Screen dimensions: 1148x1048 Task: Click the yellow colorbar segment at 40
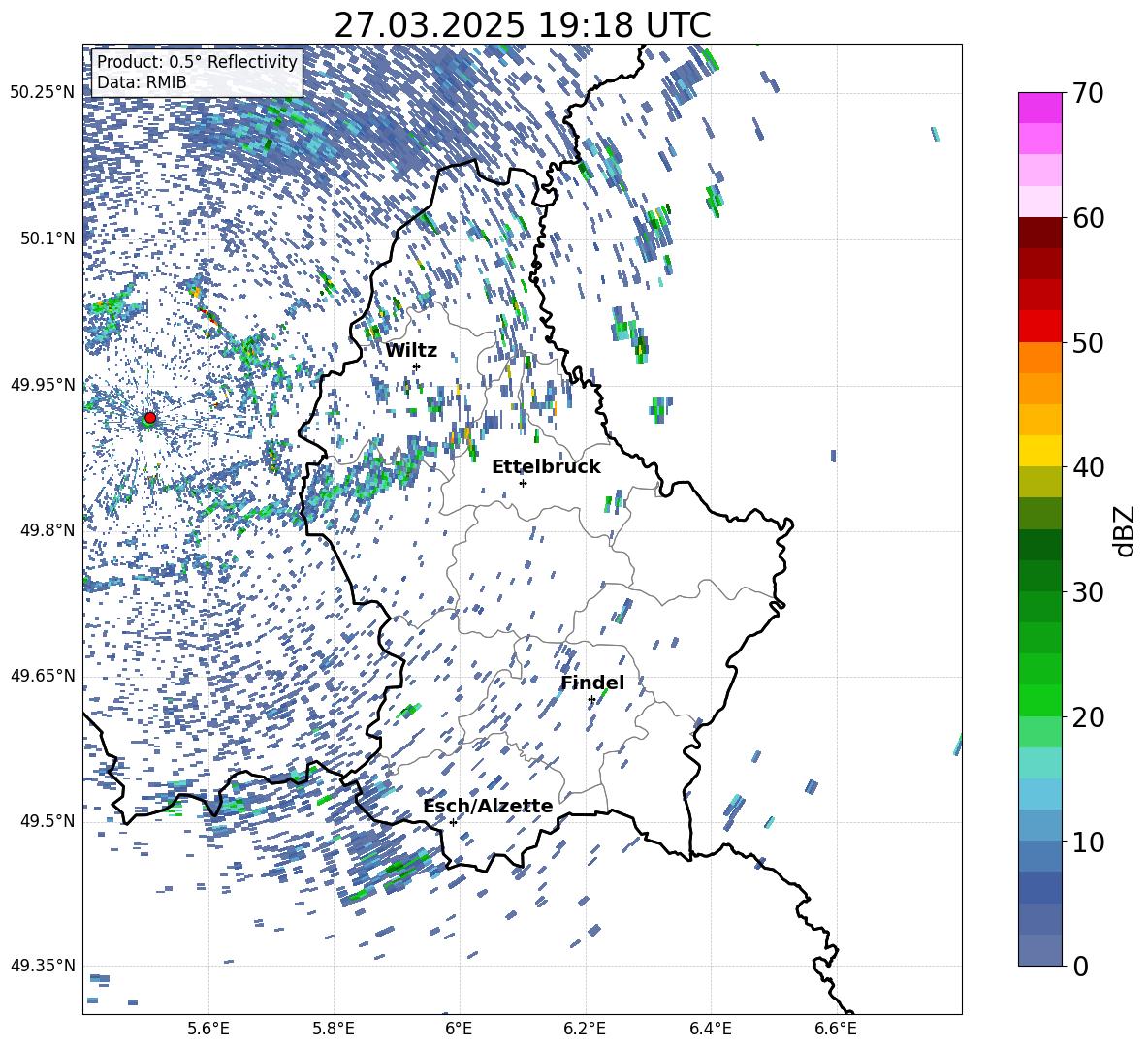(x=1040, y=452)
